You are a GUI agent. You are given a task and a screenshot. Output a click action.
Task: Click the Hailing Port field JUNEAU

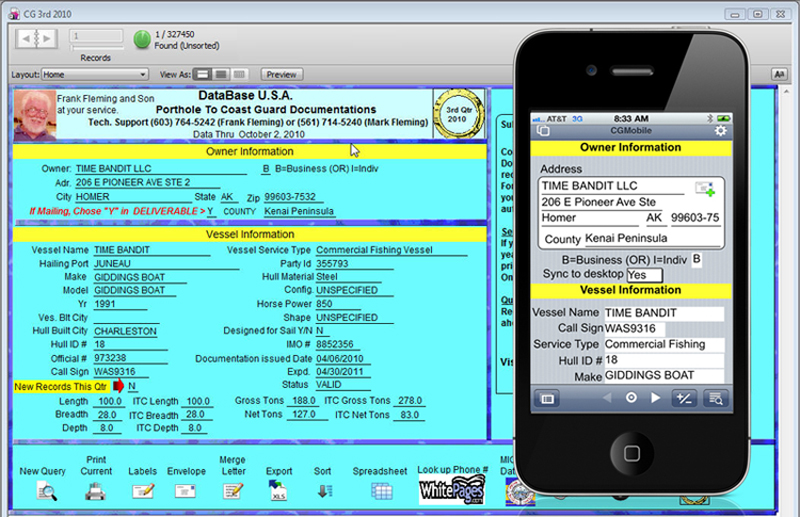[x=166, y=264]
